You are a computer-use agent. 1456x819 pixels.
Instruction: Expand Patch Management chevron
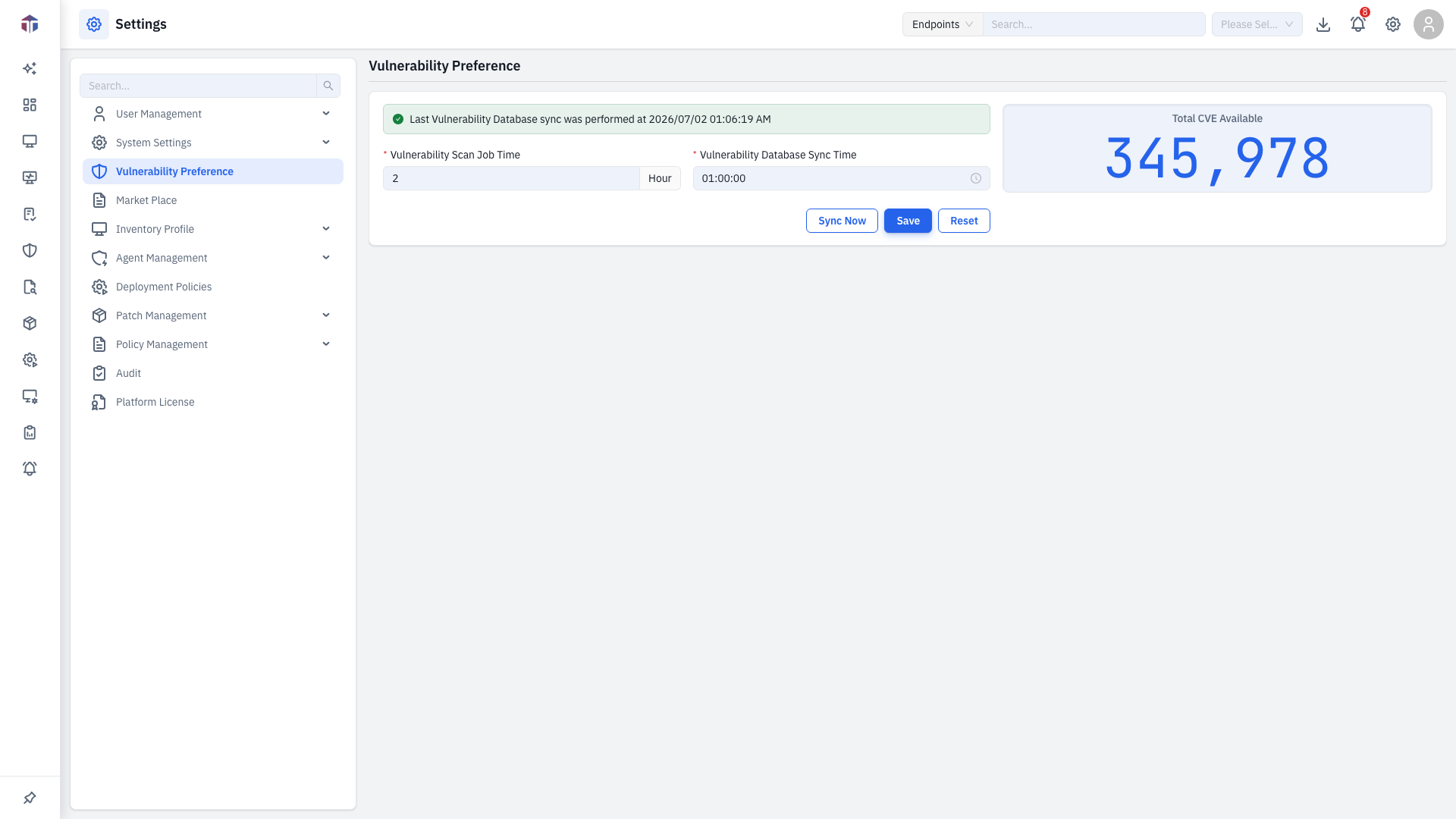click(326, 315)
